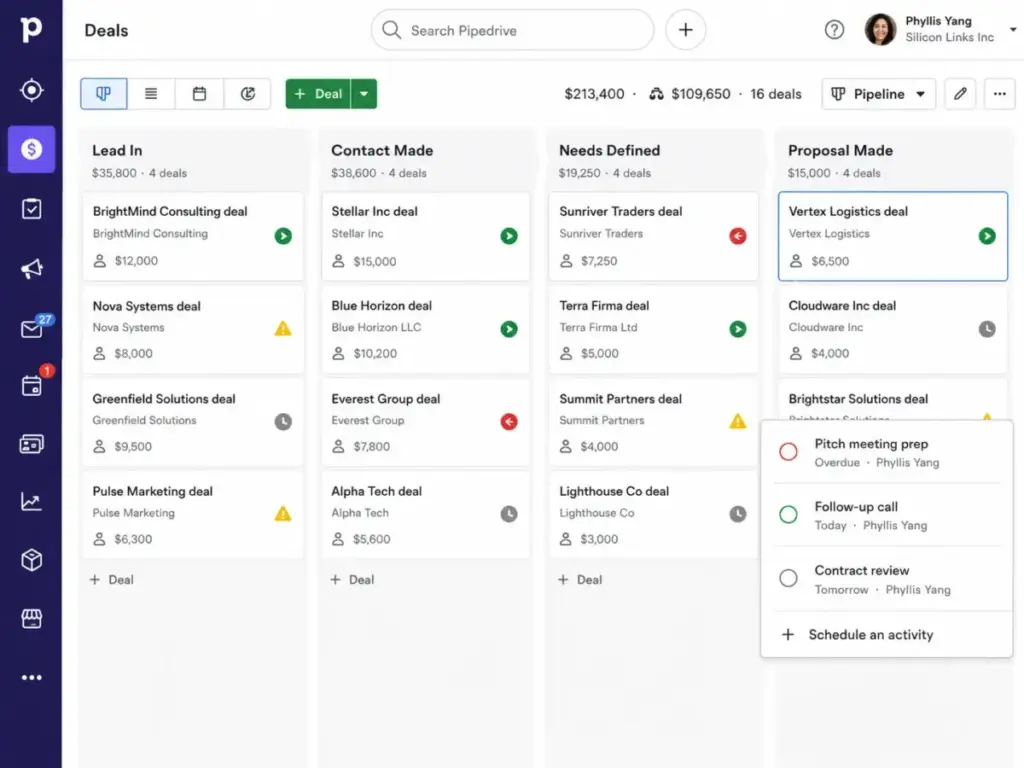
Task: Open Brightstar Solutions deal title
Action: [858, 399]
